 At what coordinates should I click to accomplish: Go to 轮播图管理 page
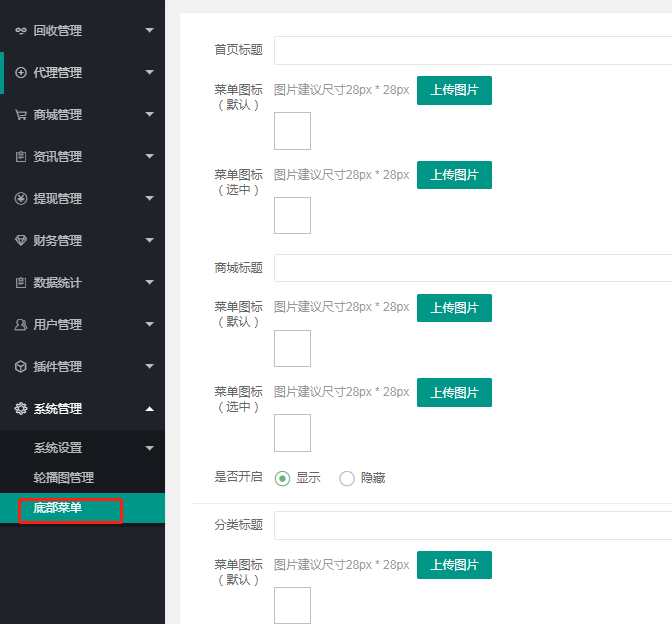click(x=82, y=478)
